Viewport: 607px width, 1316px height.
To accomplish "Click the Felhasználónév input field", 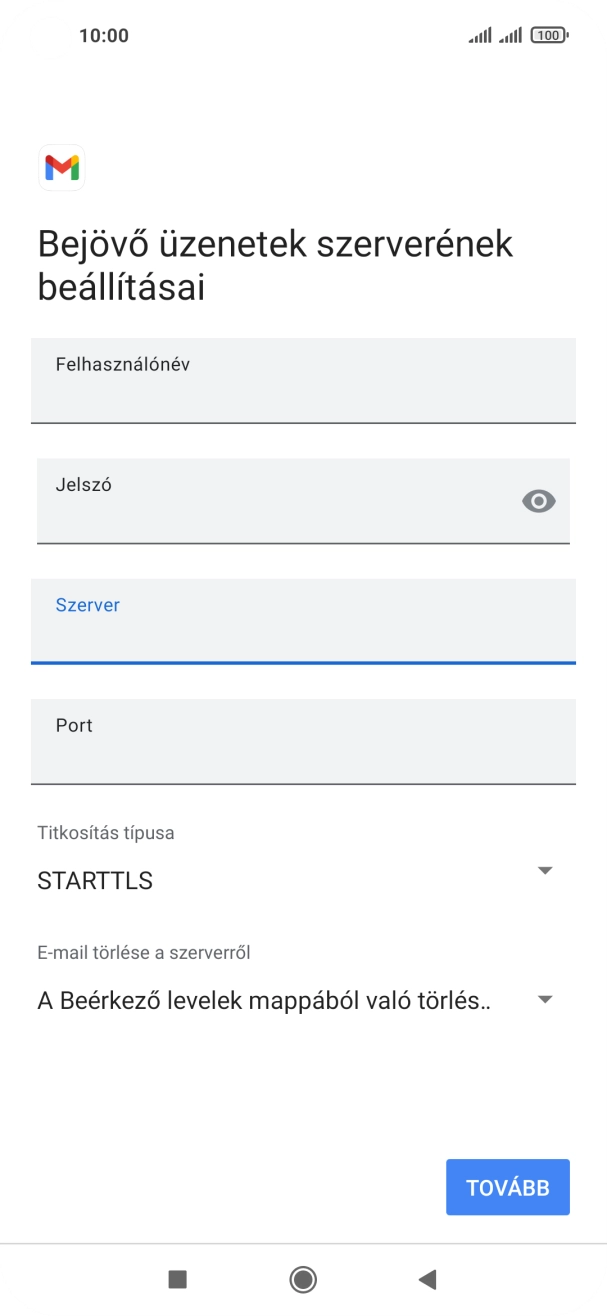I will (x=303, y=380).
